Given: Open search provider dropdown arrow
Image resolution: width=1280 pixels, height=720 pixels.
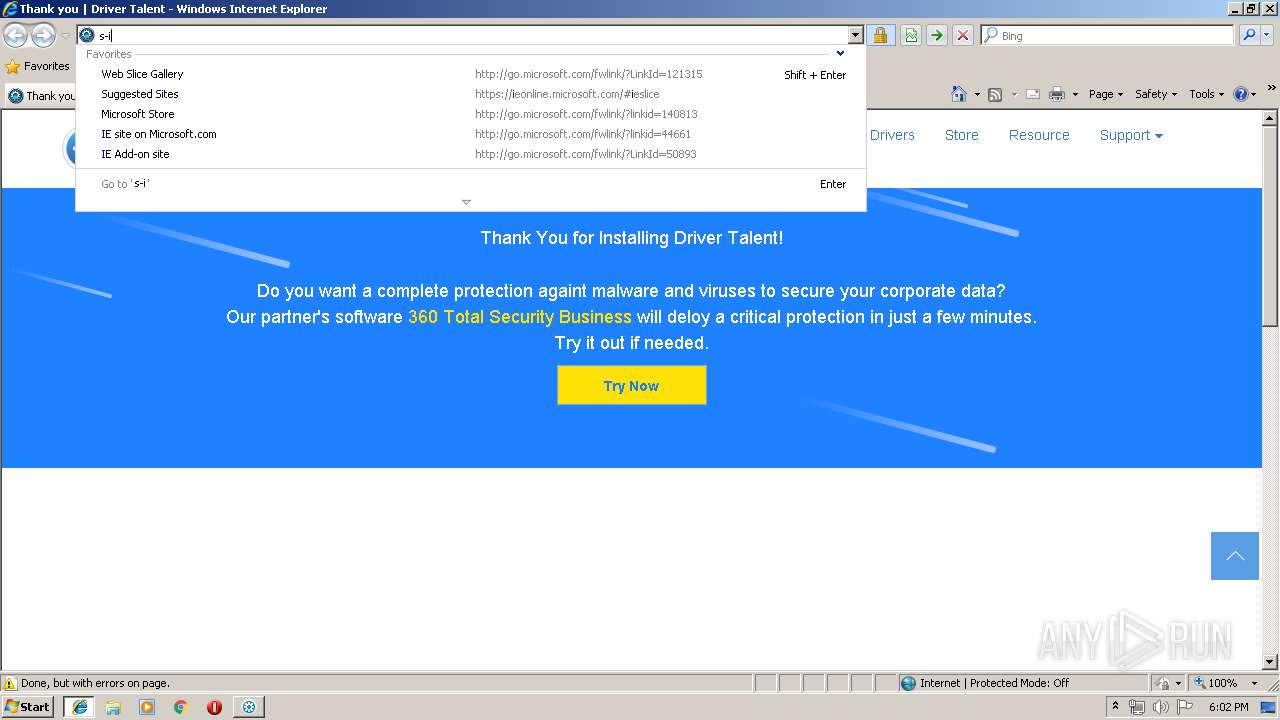Looking at the screenshot, I should [x=1268, y=36].
